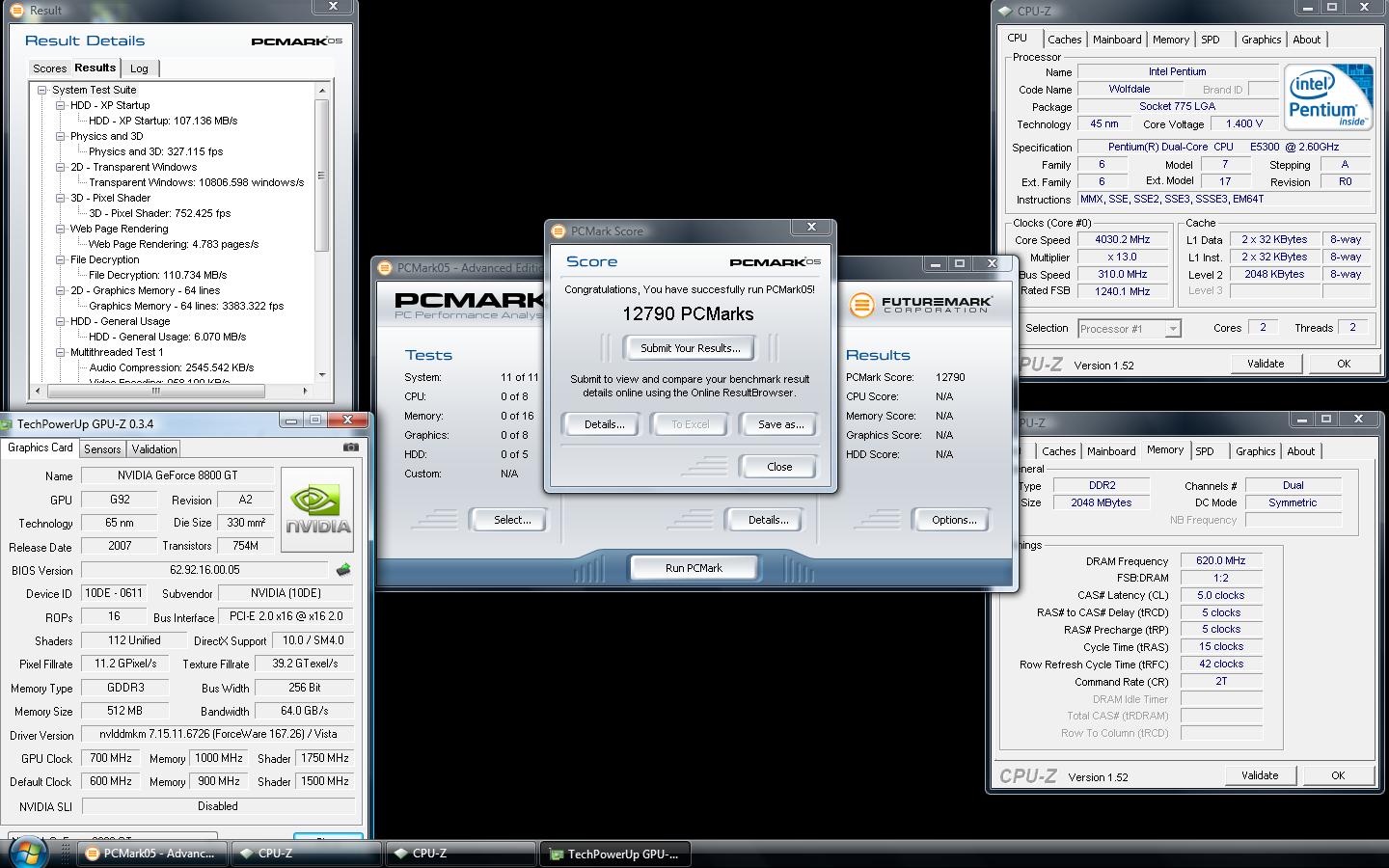The width and height of the screenshot is (1389, 868).
Task: Open the Log tab in Result Details
Action: 139,68
